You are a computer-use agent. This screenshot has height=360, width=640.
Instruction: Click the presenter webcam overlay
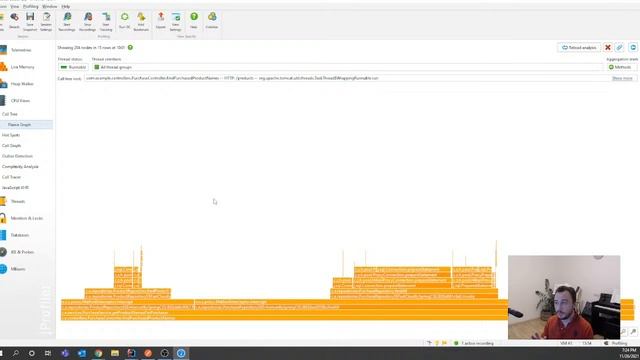(564, 297)
